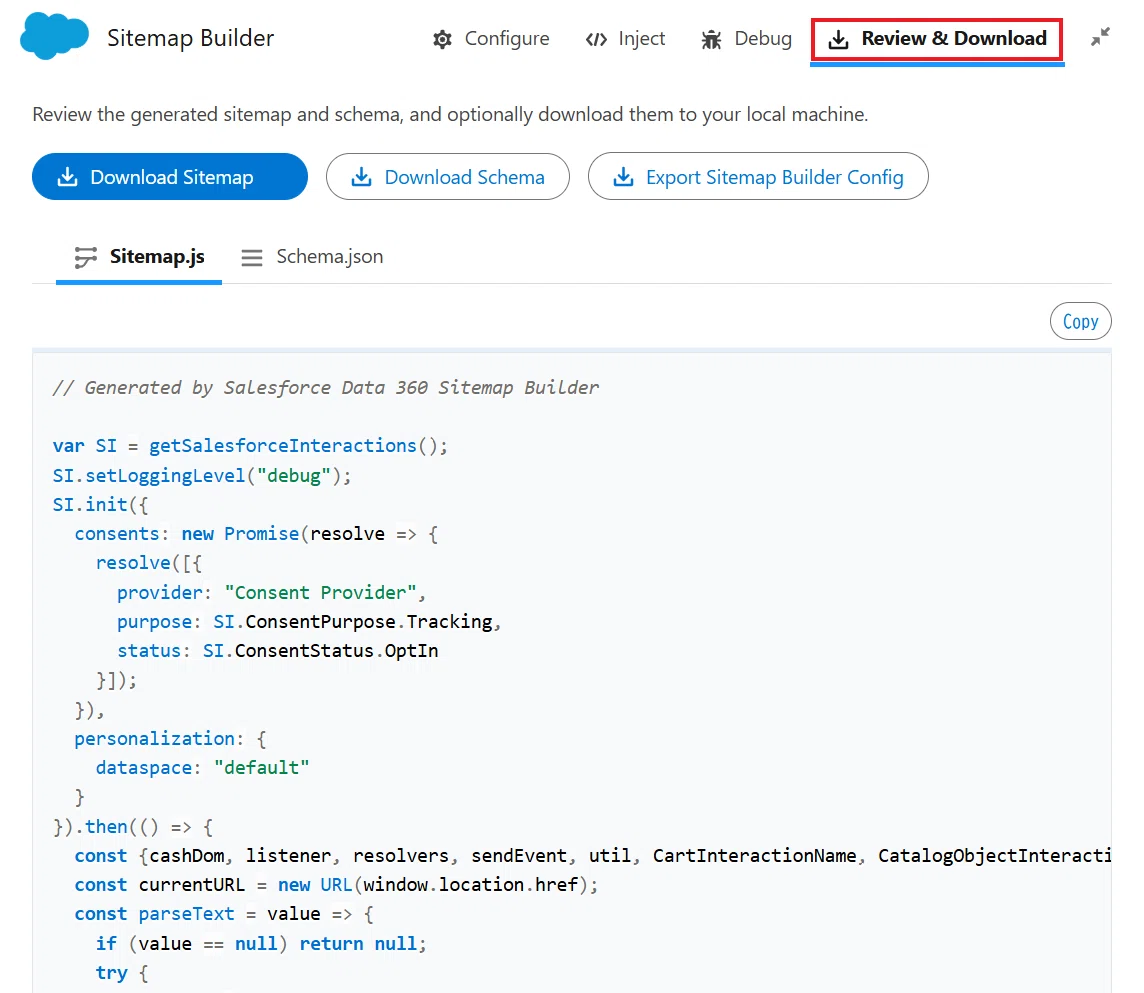Viewport: 1144px width, 993px height.
Task: Copy the generated sitemap code
Action: [1081, 321]
